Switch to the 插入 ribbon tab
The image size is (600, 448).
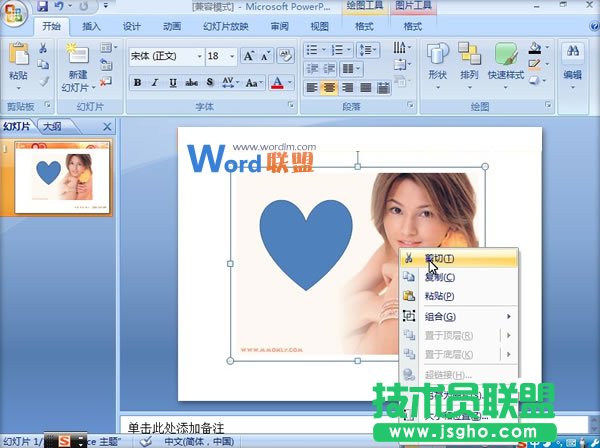[91, 26]
